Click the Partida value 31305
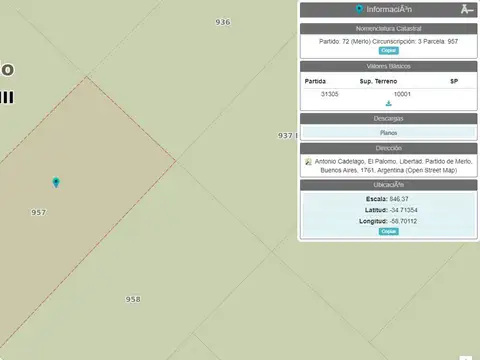Screen dimensions: 480x360 point(330,94)
